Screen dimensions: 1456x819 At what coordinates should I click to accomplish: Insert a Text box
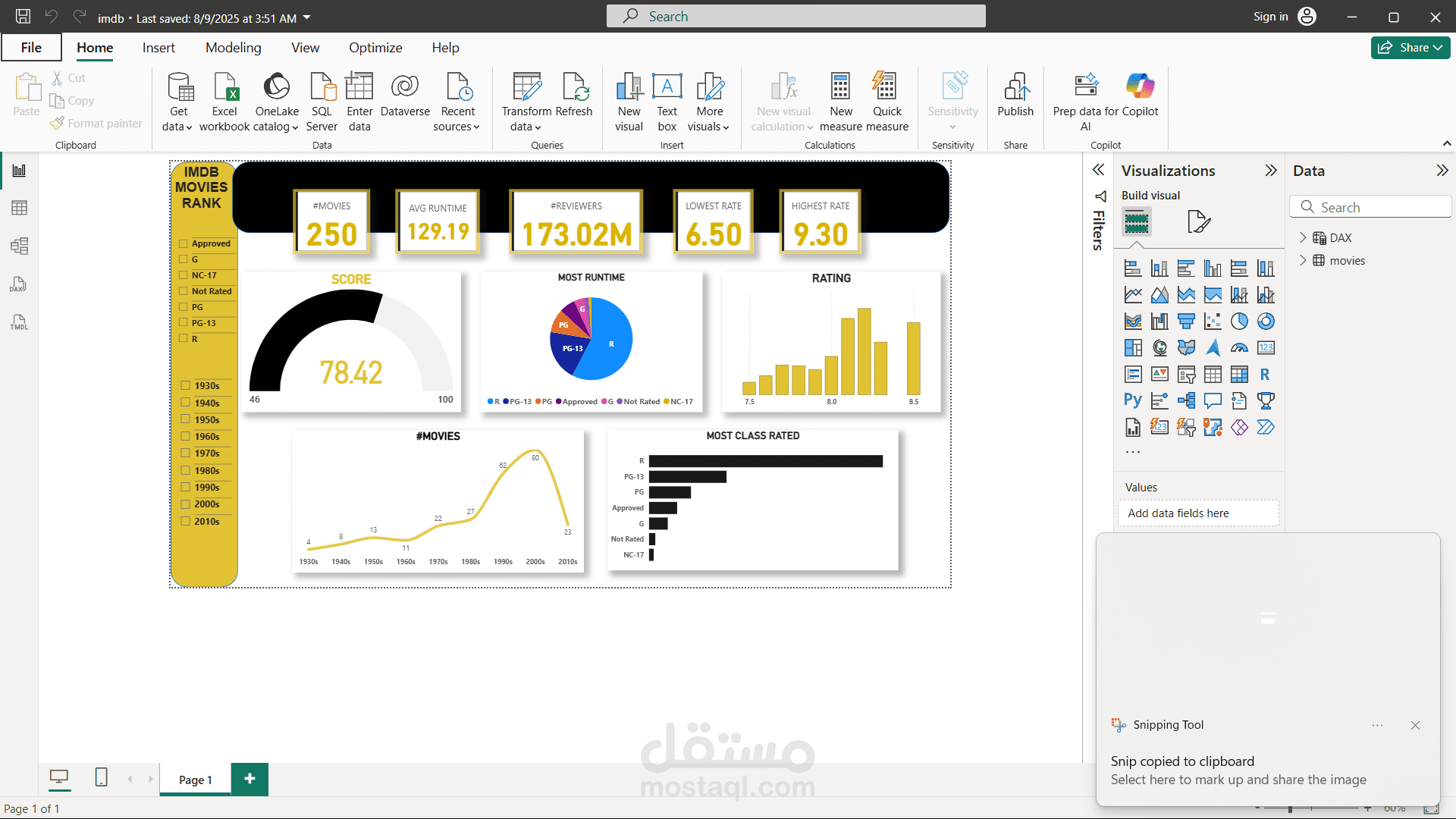[667, 102]
